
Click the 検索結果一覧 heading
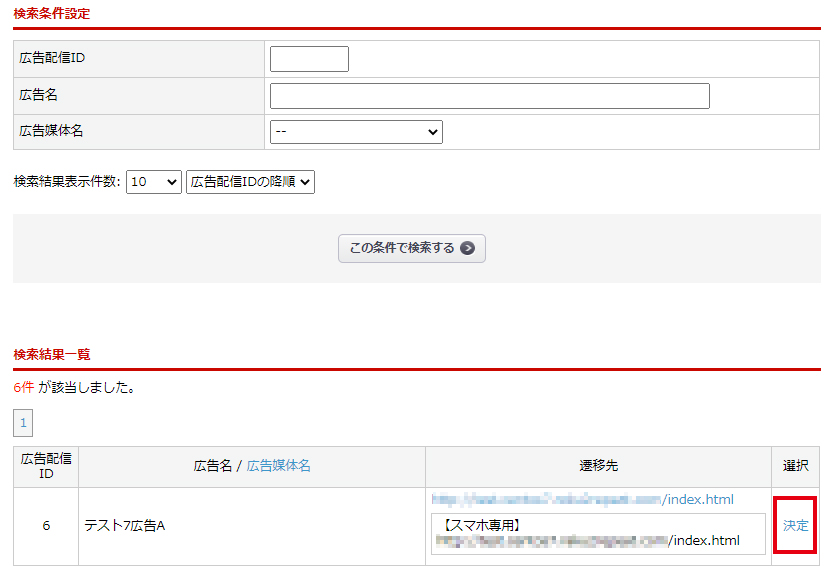tap(52, 355)
